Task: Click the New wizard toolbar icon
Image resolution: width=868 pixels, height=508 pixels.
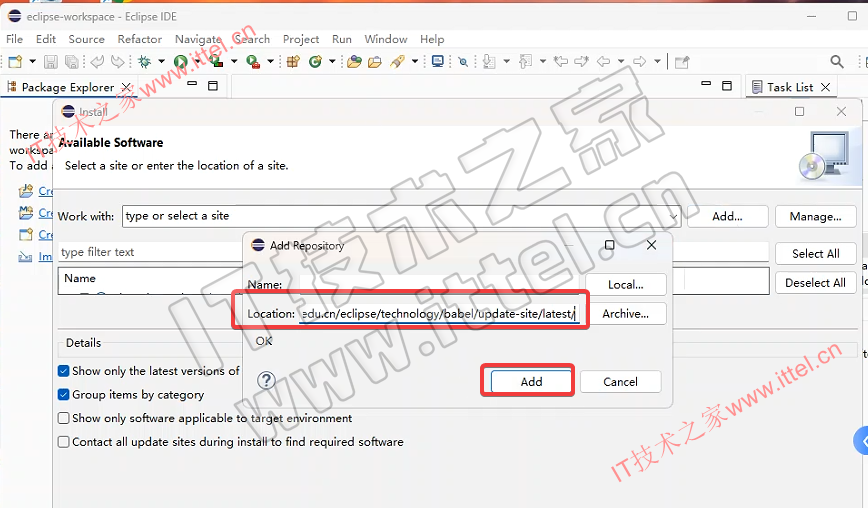Action: pyautogui.click(x=16, y=61)
